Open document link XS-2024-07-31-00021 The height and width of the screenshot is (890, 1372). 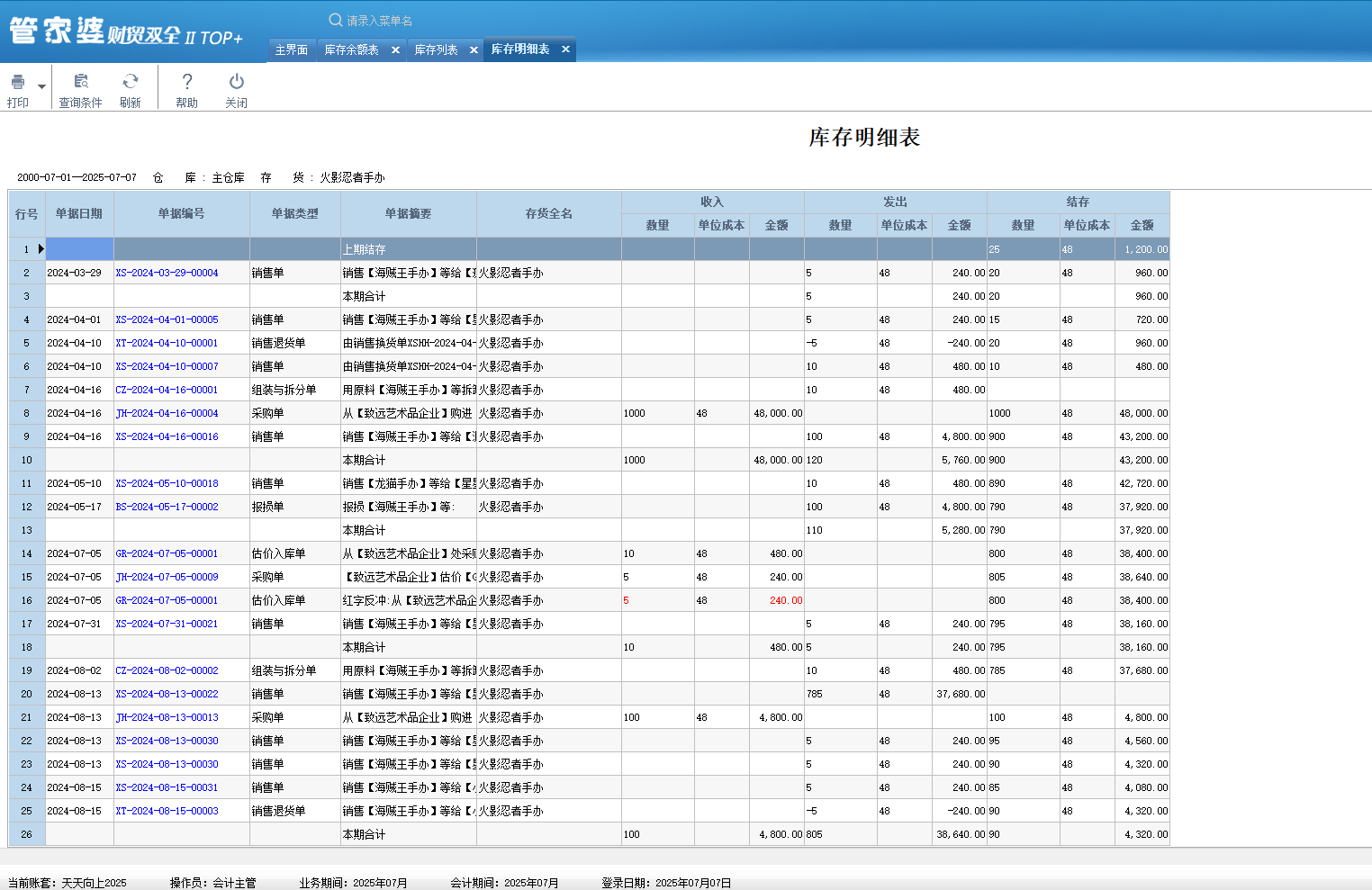167,624
